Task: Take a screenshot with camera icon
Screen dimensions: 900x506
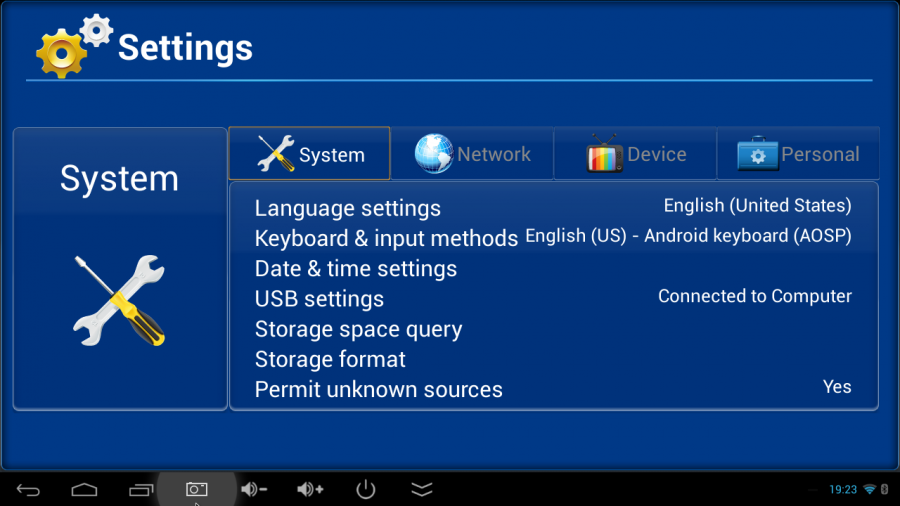Action: tap(197, 489)
